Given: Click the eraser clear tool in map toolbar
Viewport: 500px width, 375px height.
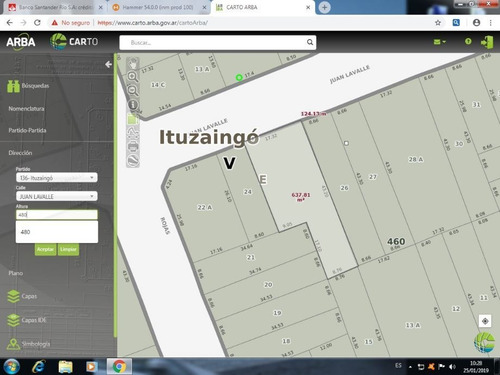Looking at the screenshot, I should tap(133, 160).
